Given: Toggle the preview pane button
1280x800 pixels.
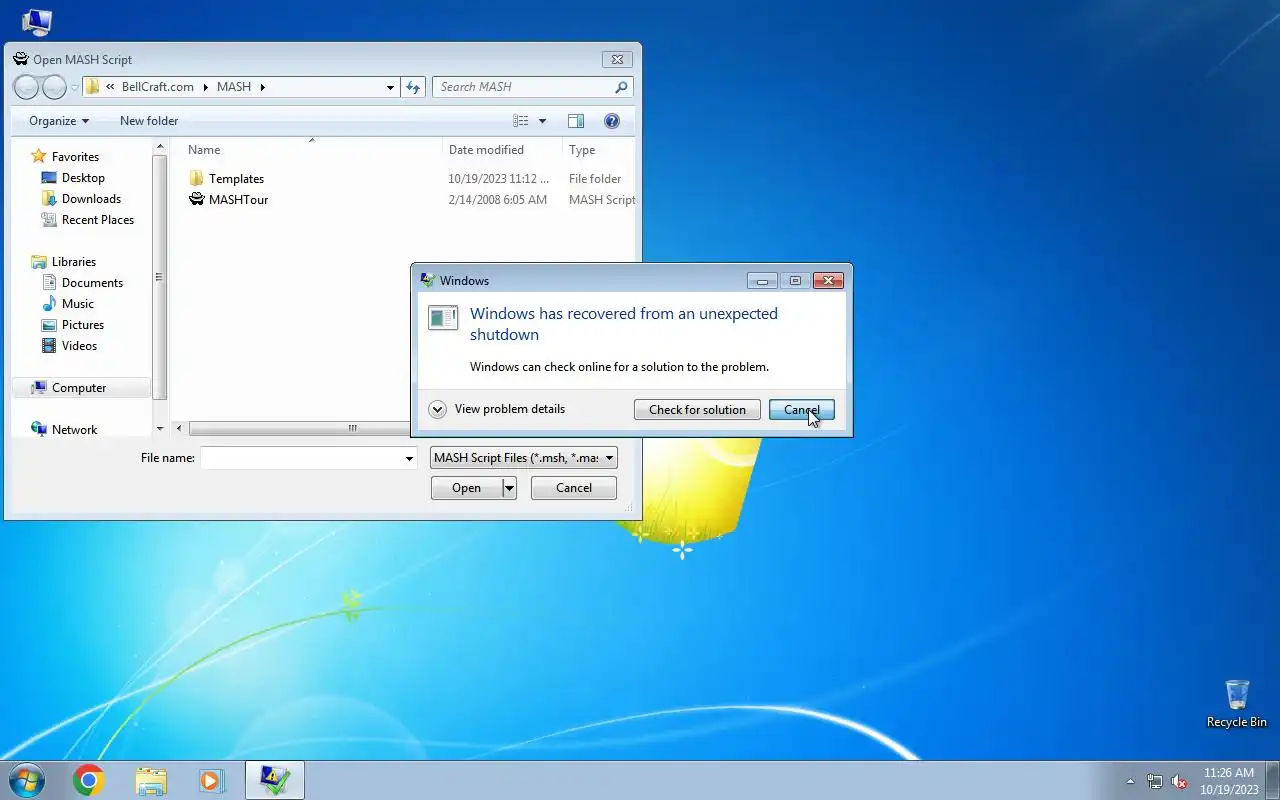Looking at the screenshot, I should [576, 121].
